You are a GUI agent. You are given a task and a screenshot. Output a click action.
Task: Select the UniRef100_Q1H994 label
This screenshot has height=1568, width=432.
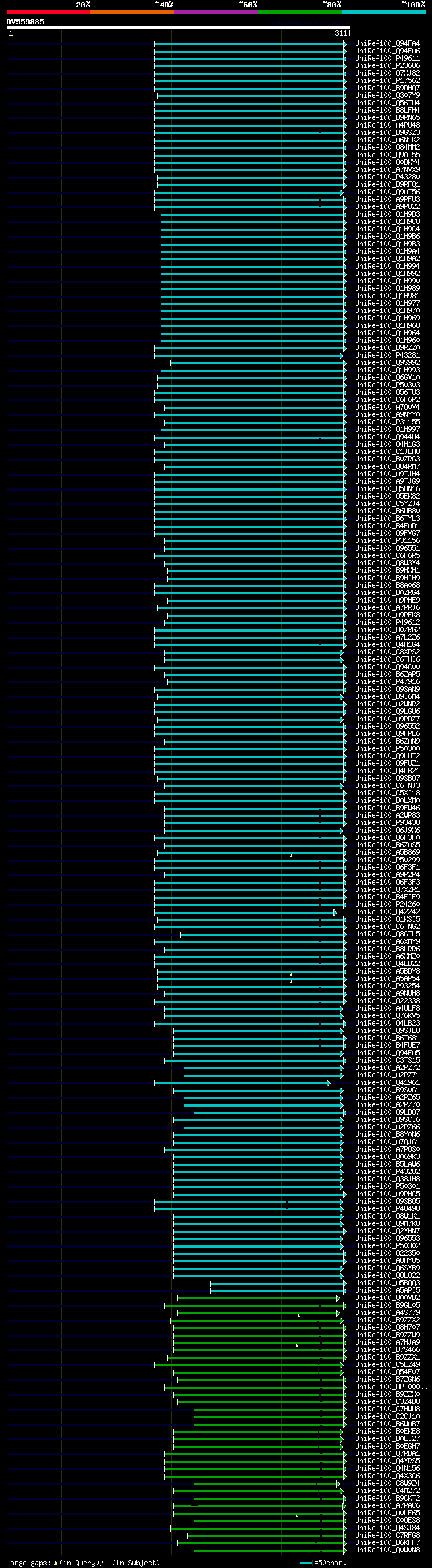pos(387,267)
